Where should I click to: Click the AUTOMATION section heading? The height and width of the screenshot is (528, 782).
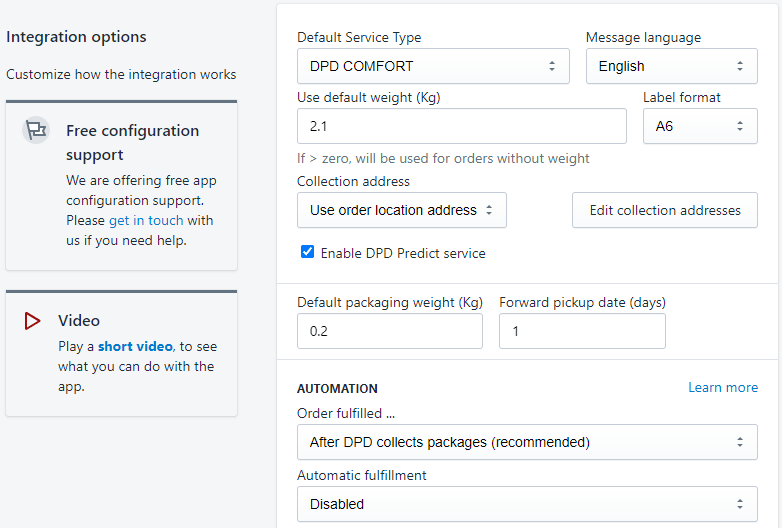tap(337, 388)
